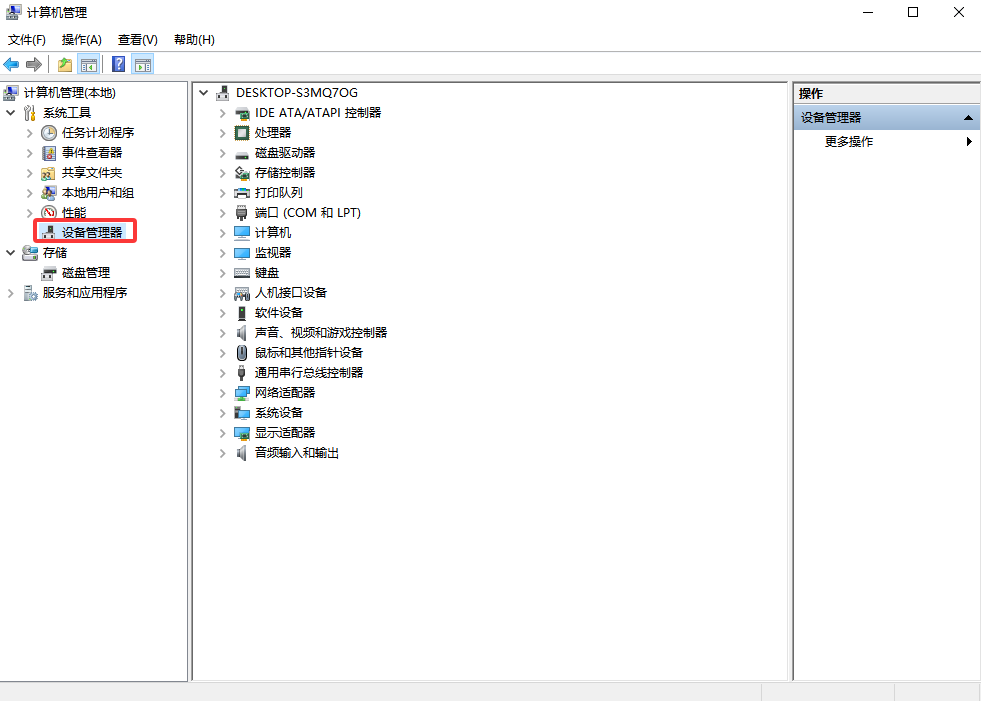Select 设备管理器 in the left tree
This screenshot has width=981, height=701.
click(92, 233)
